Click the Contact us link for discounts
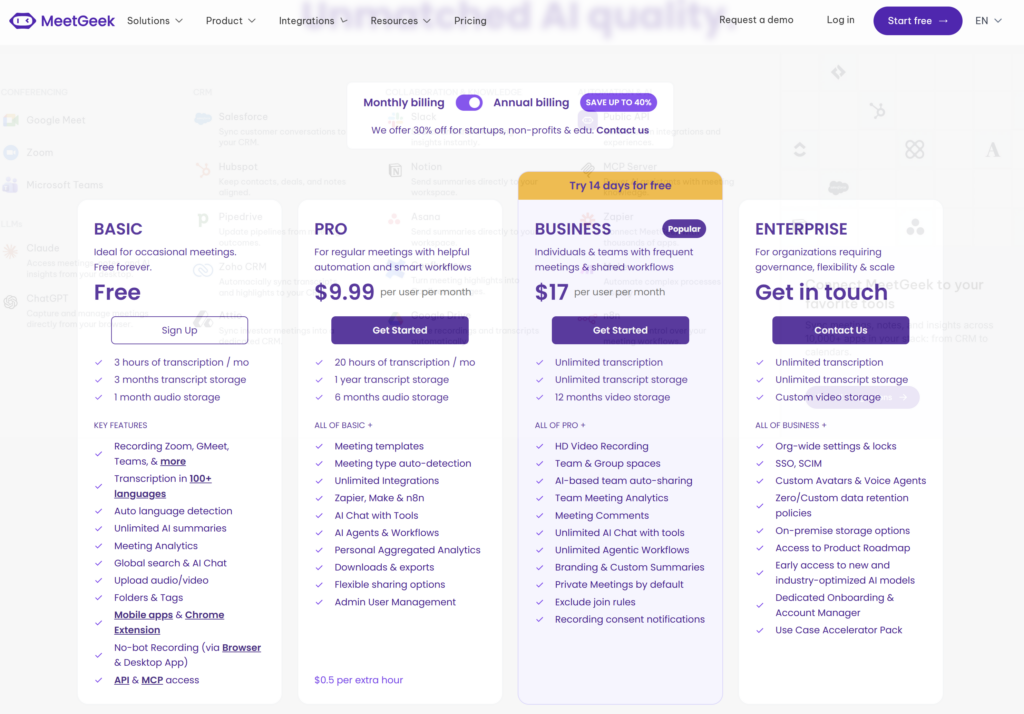 (622, 130)
